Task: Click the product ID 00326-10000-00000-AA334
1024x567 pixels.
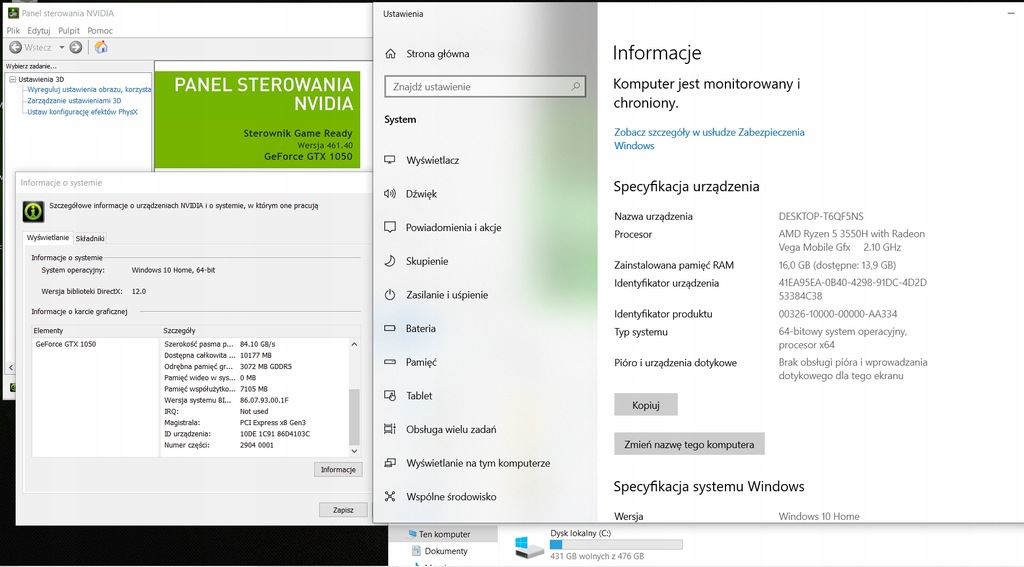Action: 838,314
